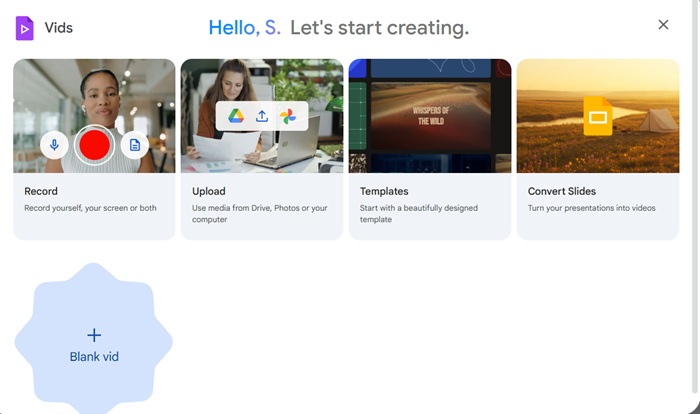The height and width of the screenshot is (414, 700).
Task: Click the microphone icon on Record card
Action: 54,145
